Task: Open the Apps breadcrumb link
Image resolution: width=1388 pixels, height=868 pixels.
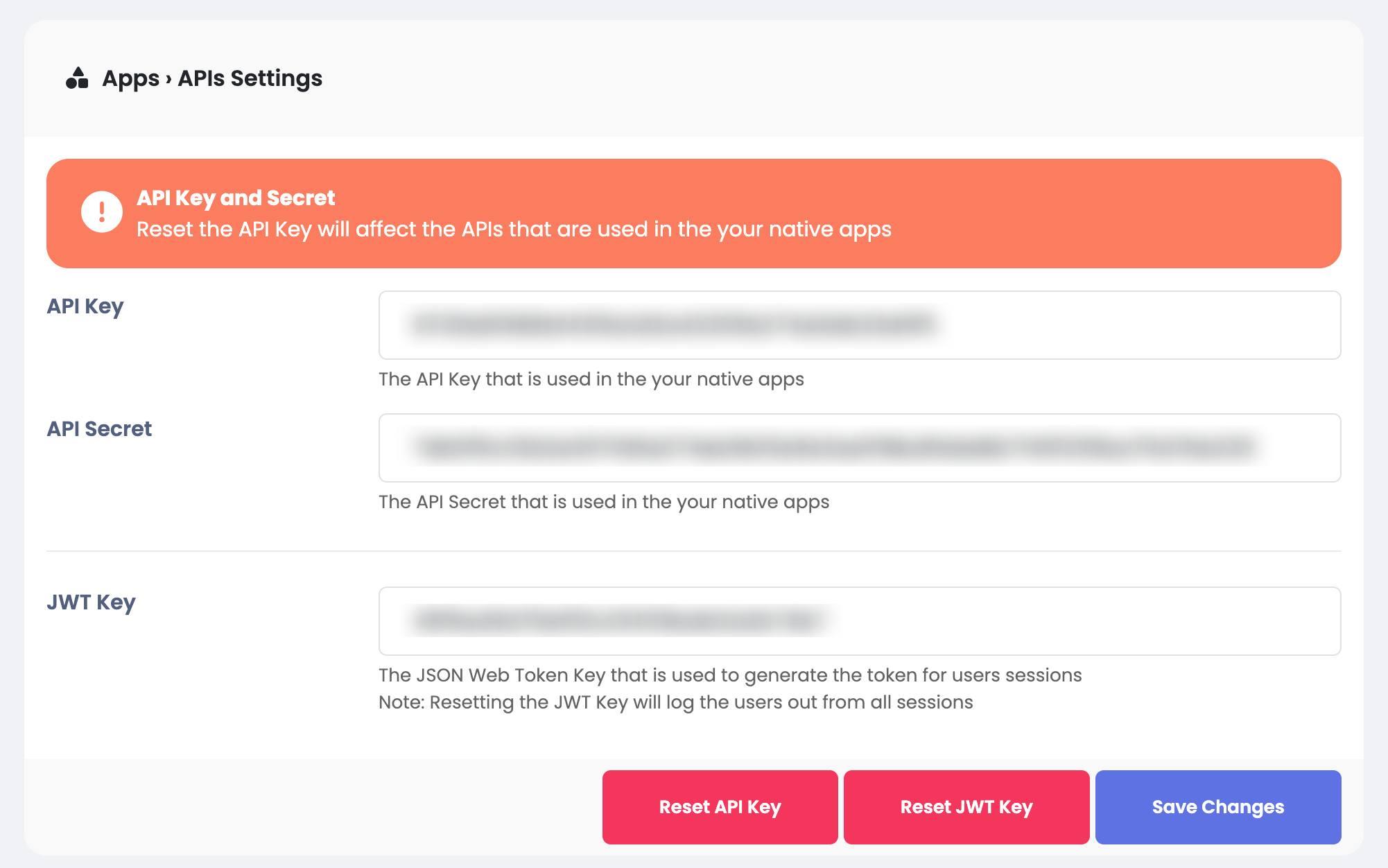Action: [x=131, y=78]
